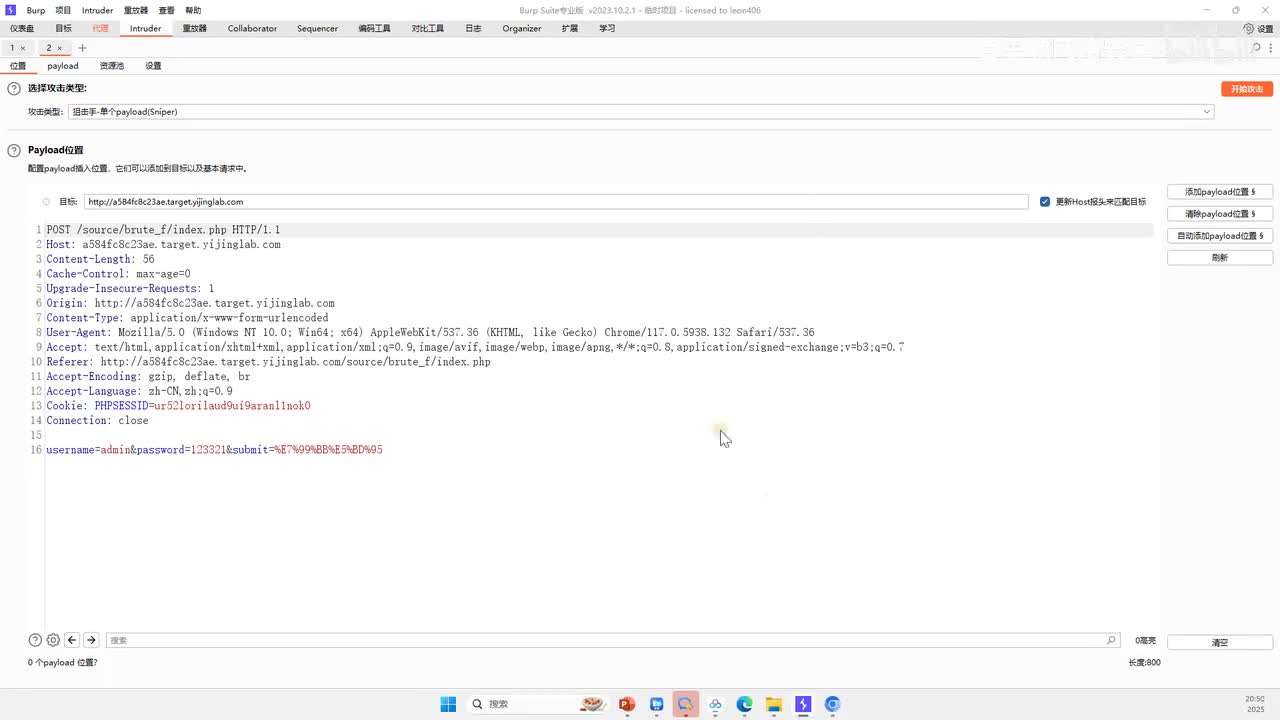Click the username=admin&password body line
Screen dimensions: 1280x720
(214, 450)
